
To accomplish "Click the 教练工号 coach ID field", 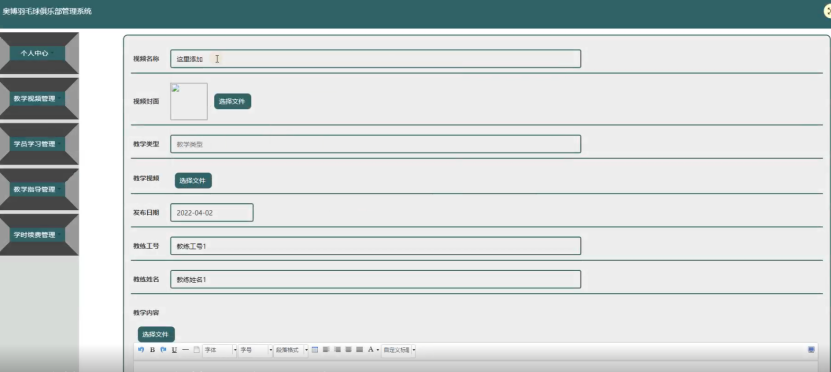I will (375, 246).
